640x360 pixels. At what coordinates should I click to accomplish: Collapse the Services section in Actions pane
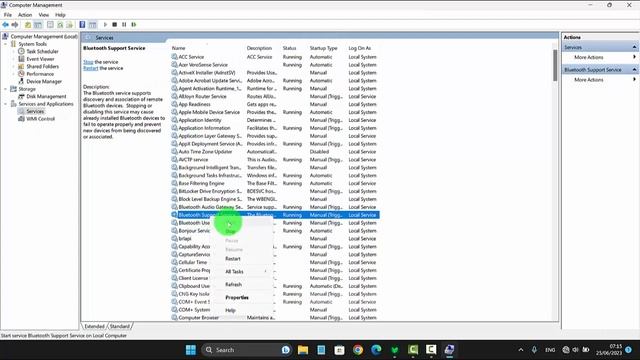pos(634,47)
